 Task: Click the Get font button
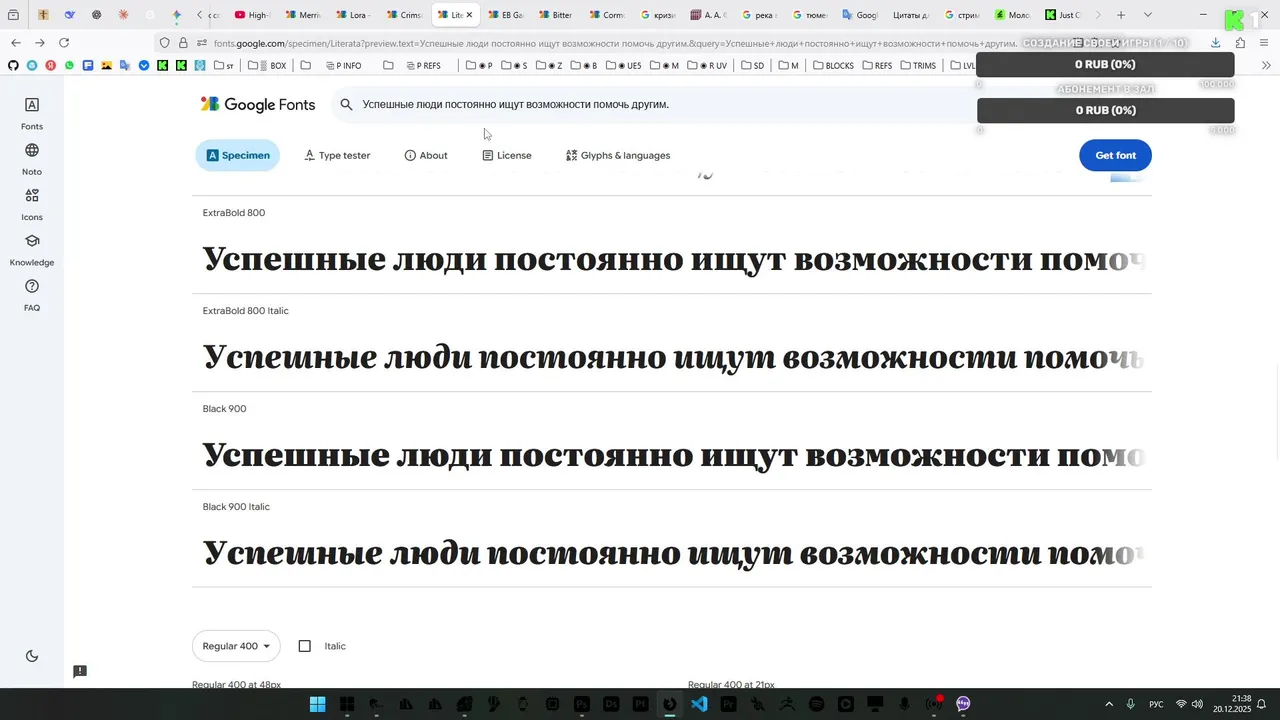click(1115, 155)
